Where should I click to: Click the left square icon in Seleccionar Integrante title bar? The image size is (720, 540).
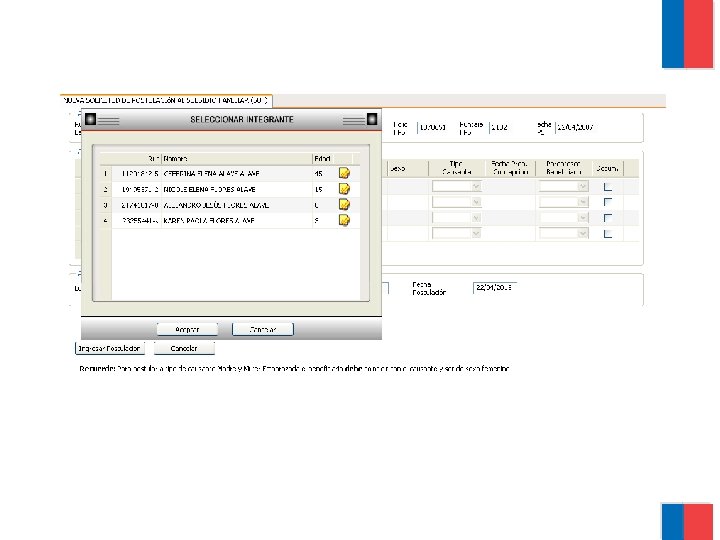pos(90,119)
